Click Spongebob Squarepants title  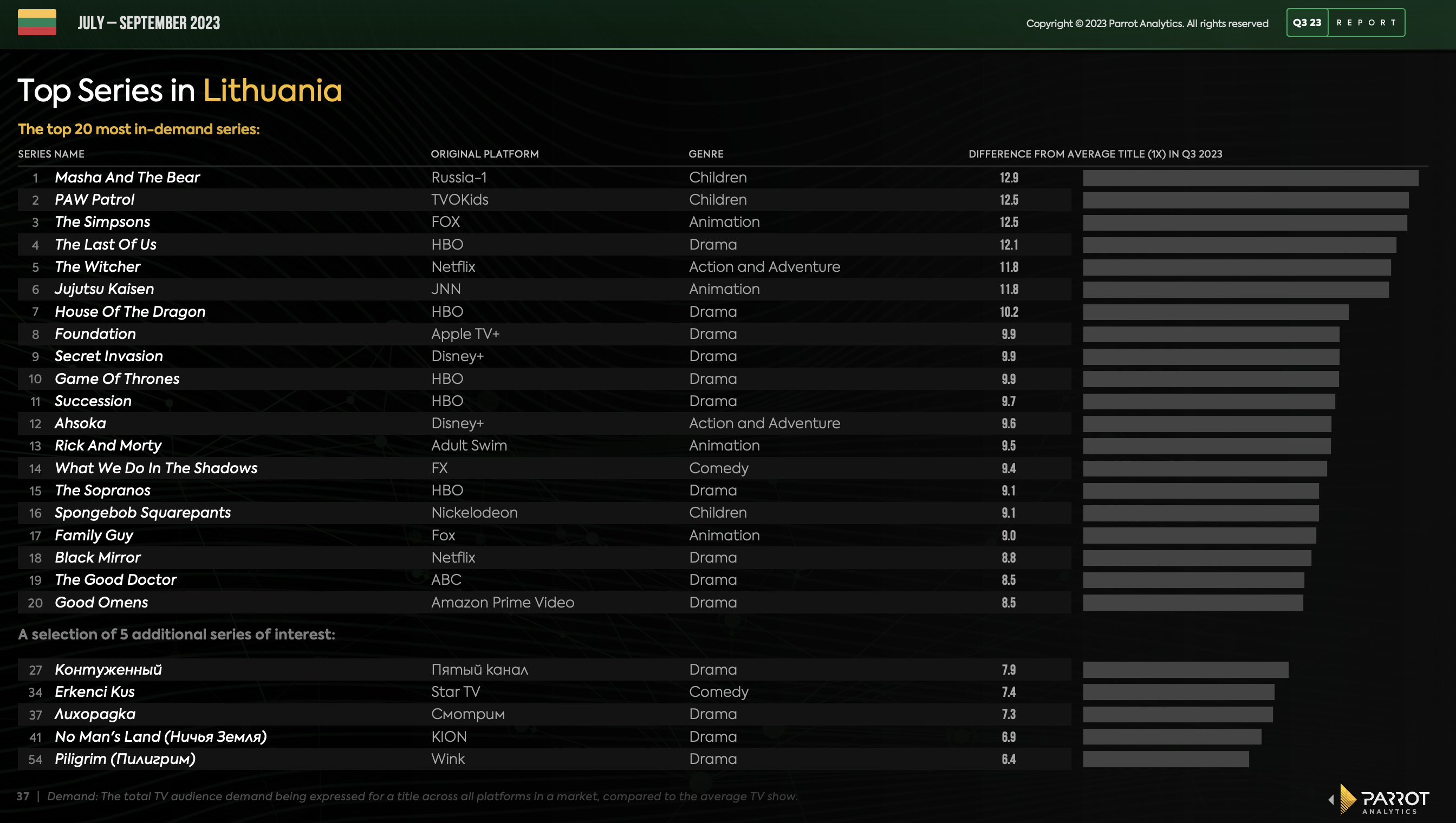coord(142,513)
